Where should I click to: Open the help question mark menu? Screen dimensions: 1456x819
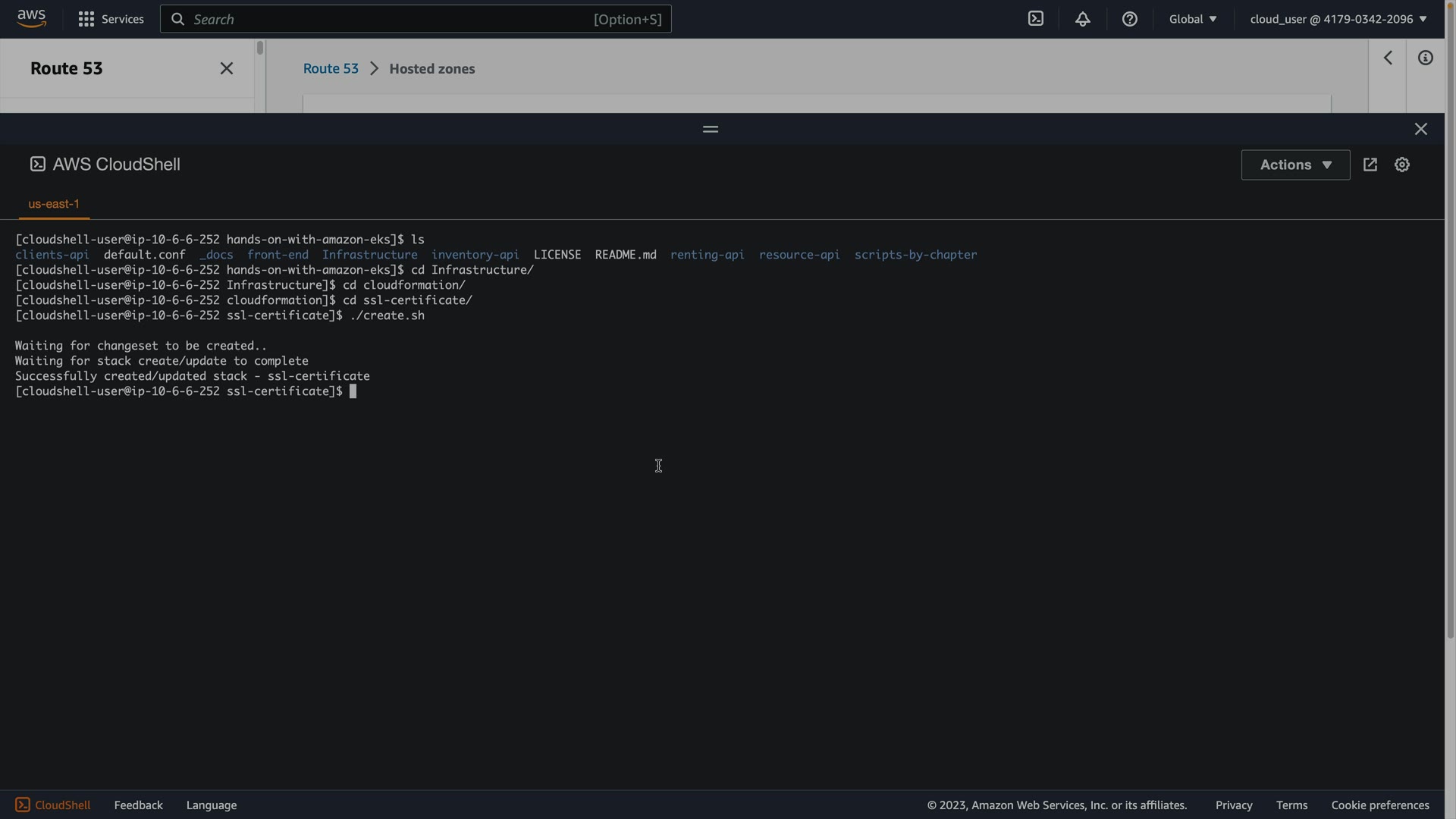(x=1130, y=19)
